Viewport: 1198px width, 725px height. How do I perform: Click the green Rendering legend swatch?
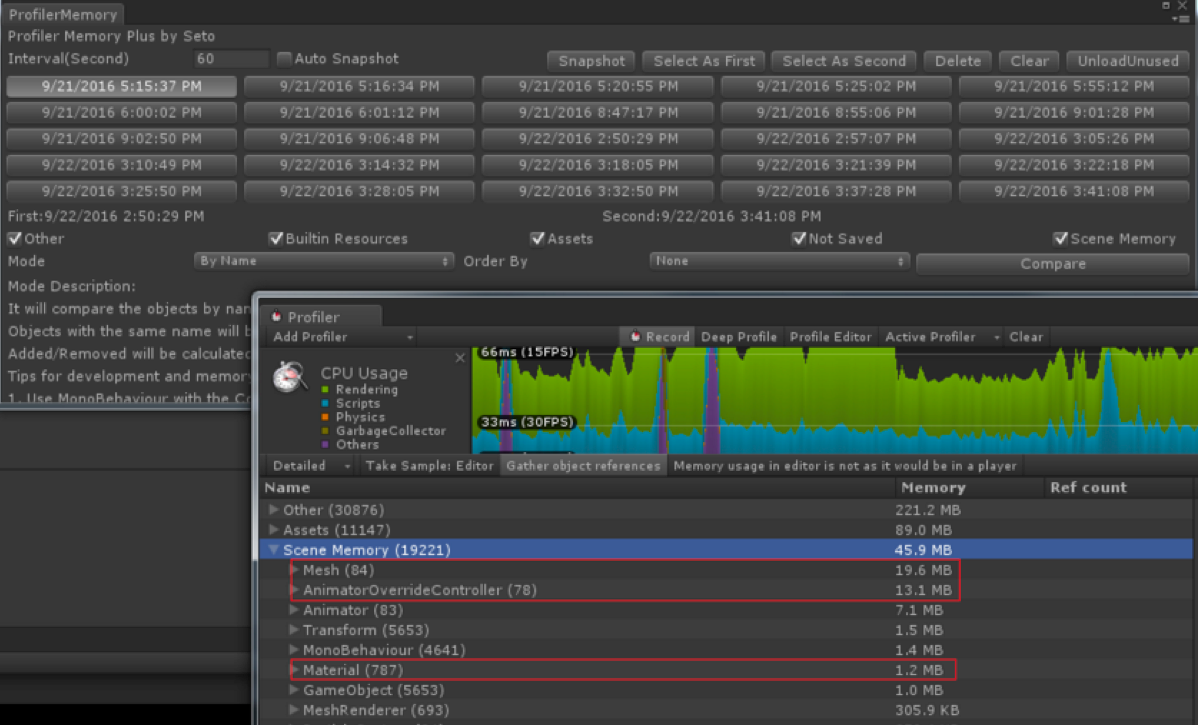click(324, 390)
